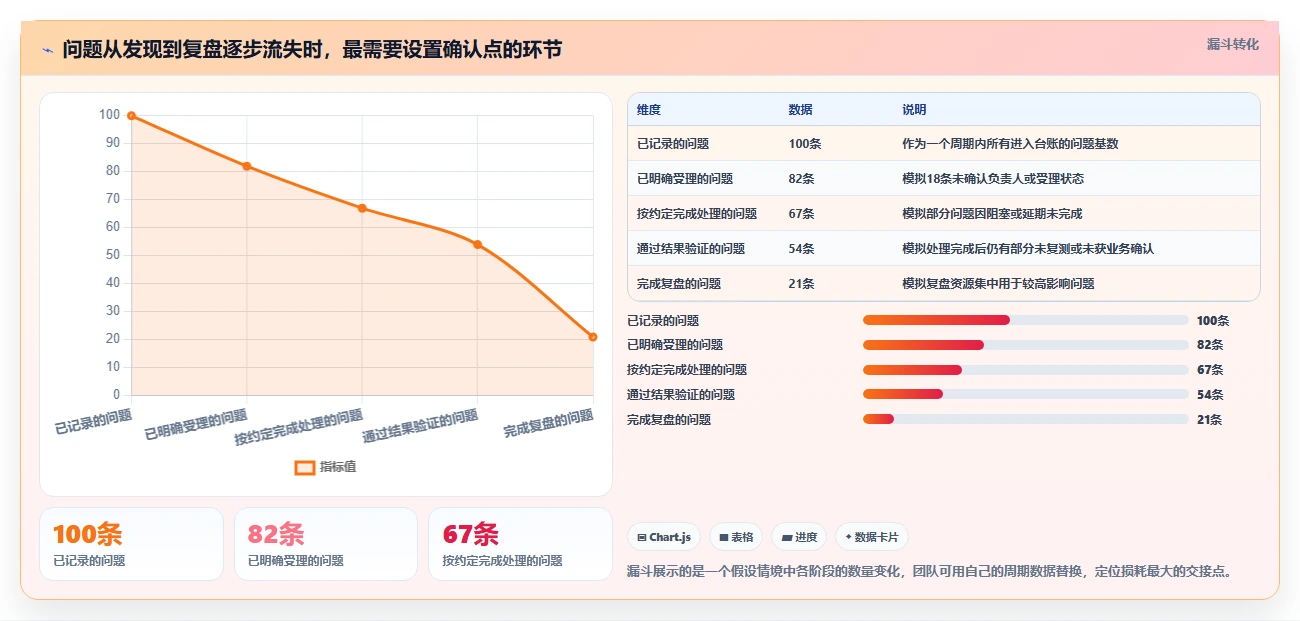Click x-axis label 按约定完成处理的问题
The width and height of the screenshot is (1300, 621).
[299, 427]
